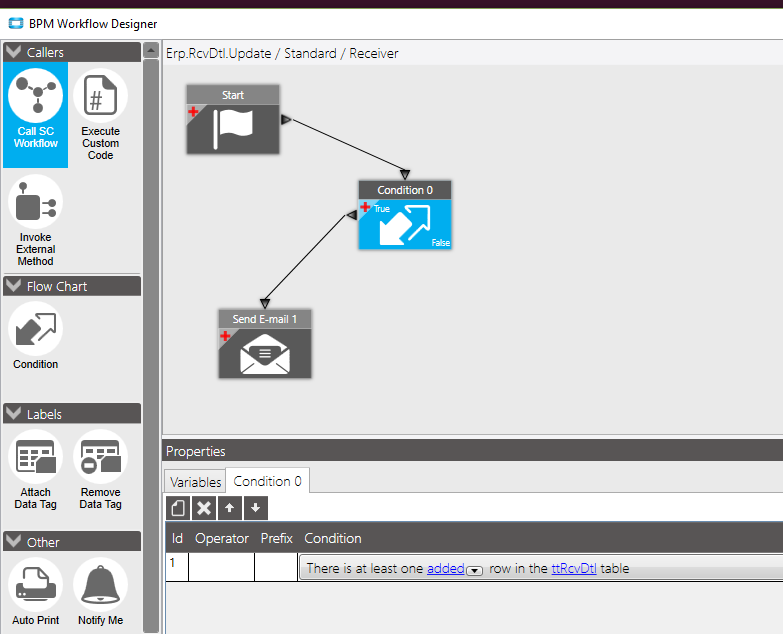Click the 'added' link in condition
This screenshot has width=783, height=634.
446,568
